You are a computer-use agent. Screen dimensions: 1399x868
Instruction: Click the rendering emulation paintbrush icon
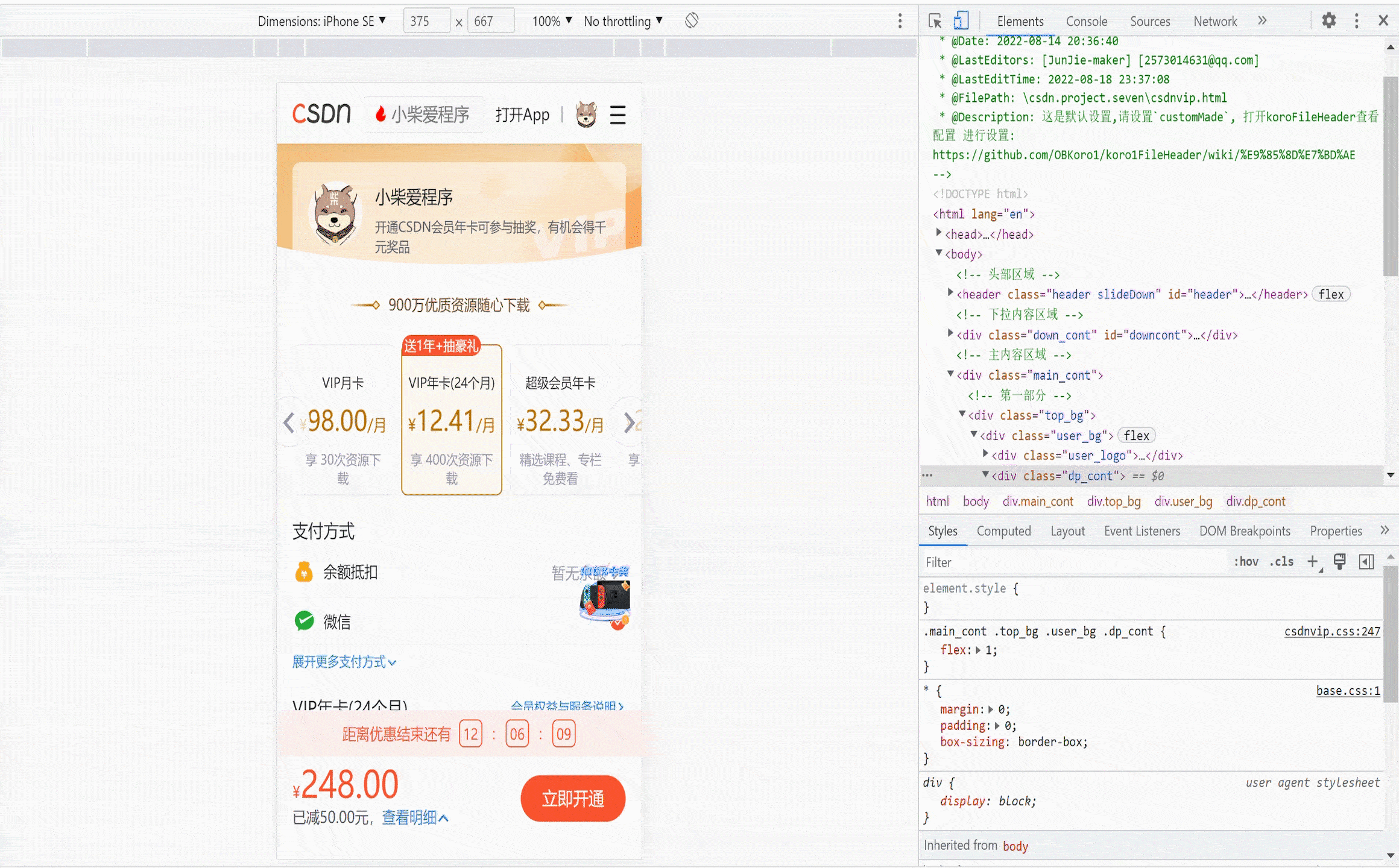pyautogui.click(x=1339, y=562)
